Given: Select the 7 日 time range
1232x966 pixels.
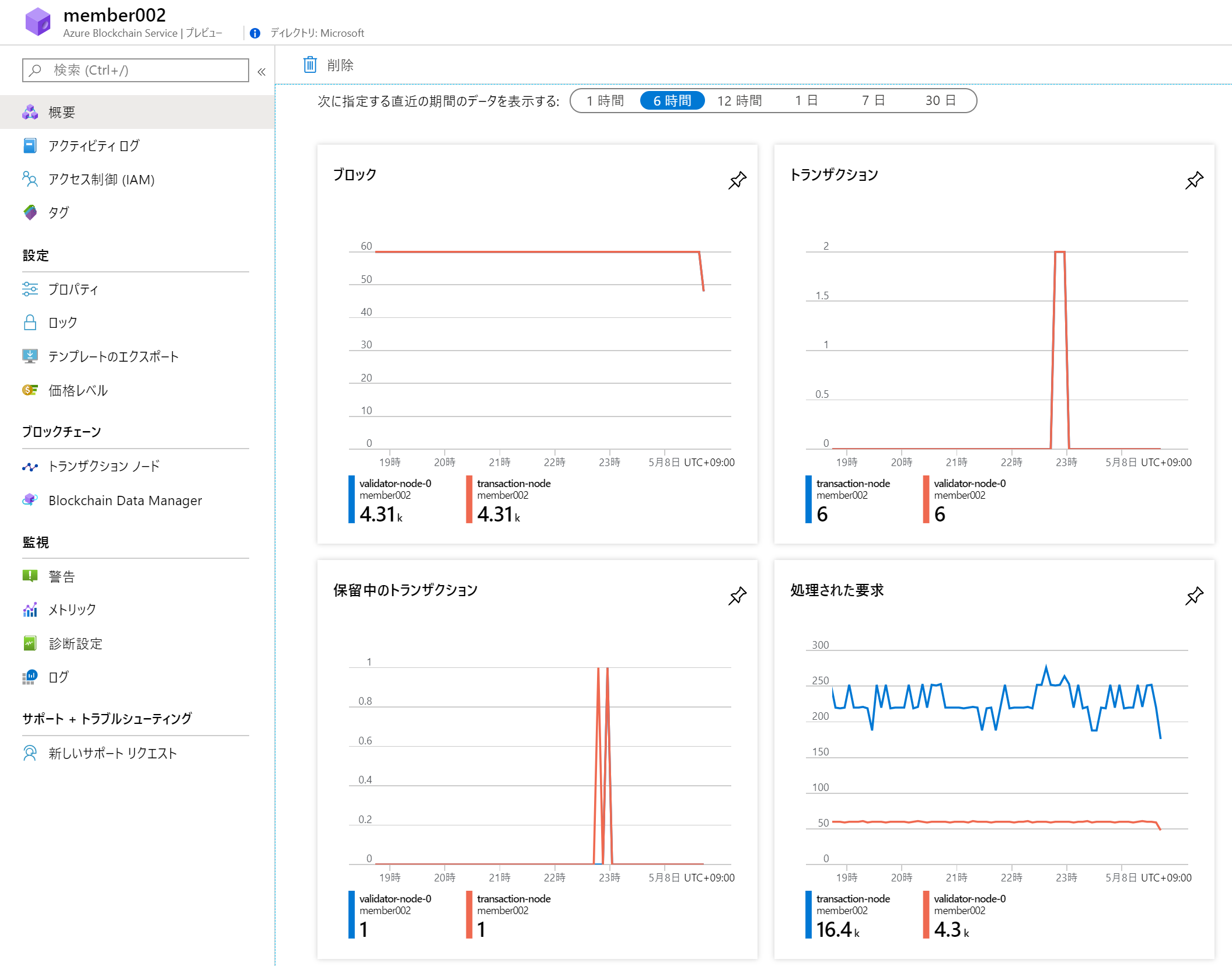Looking at the screenshot, I should (x=874, y=101).
